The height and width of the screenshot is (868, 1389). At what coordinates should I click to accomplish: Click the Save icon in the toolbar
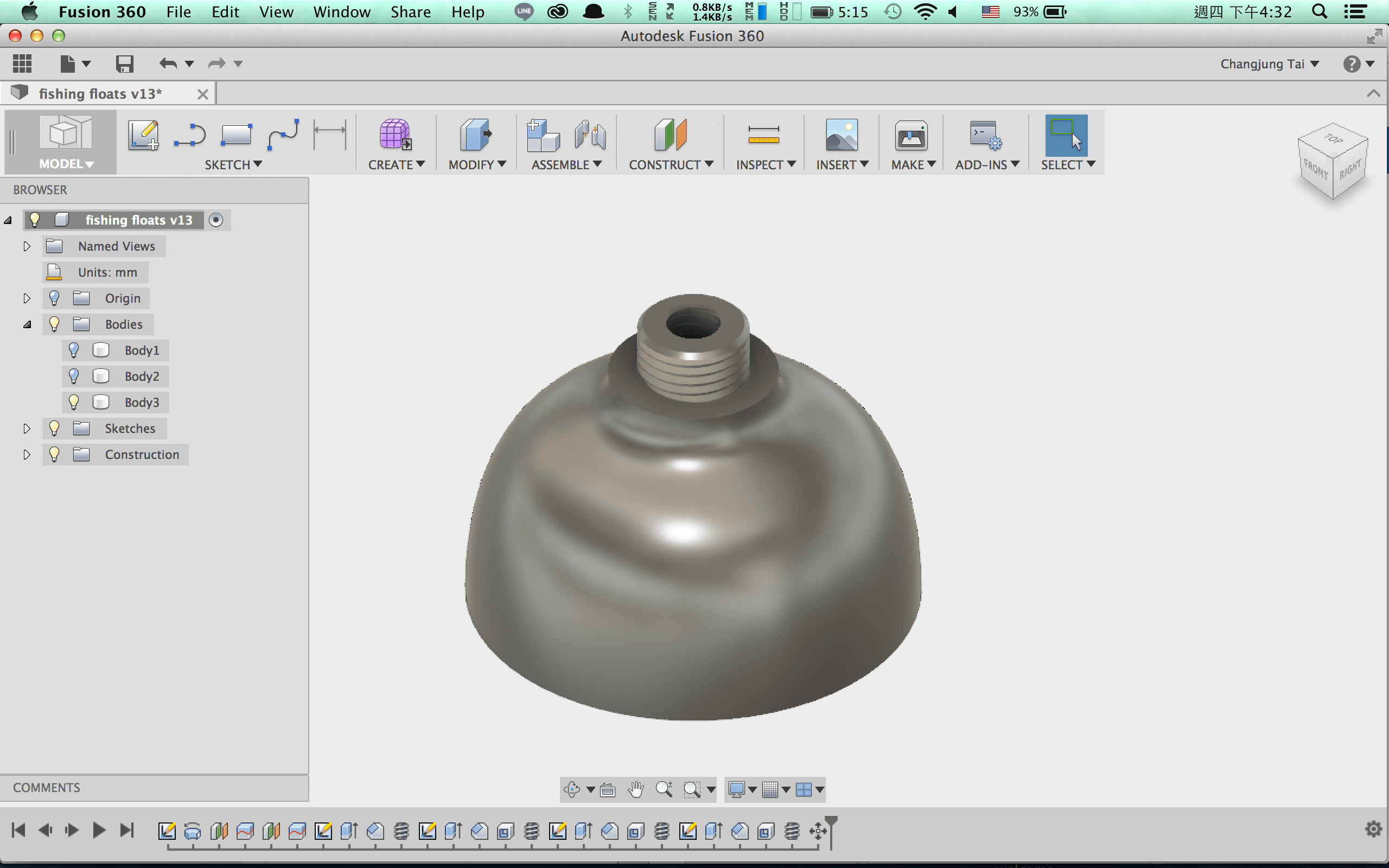pos(124,63)
